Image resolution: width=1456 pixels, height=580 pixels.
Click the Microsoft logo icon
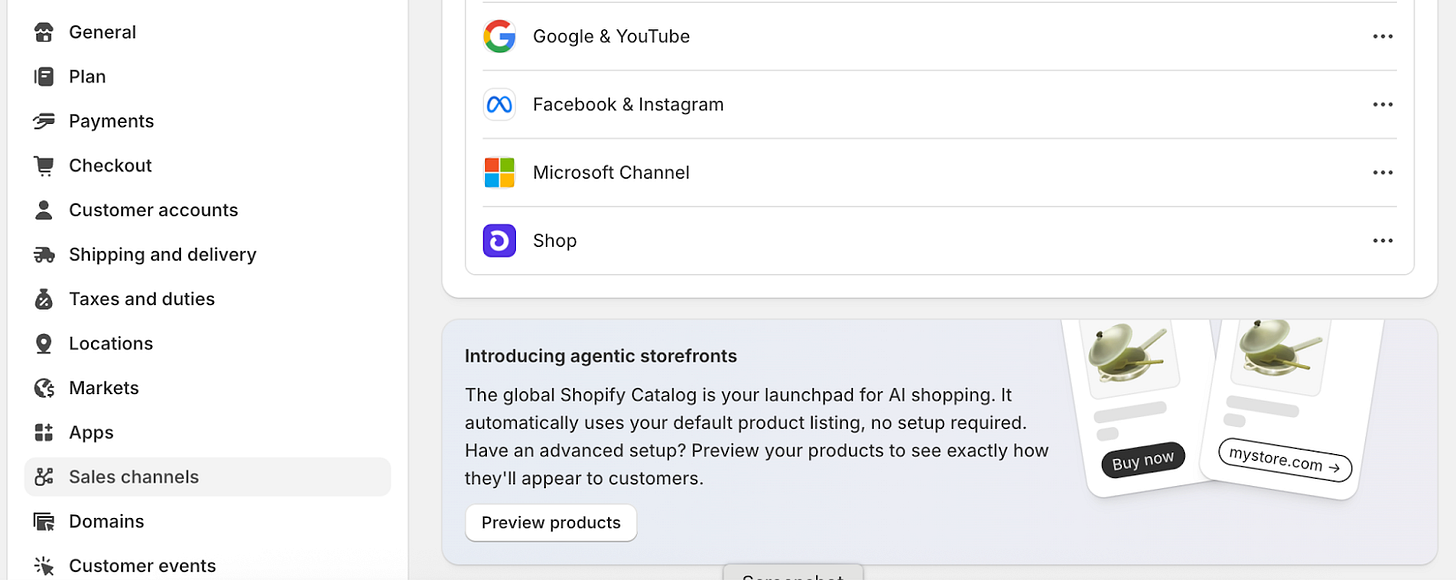pos(499,173)
